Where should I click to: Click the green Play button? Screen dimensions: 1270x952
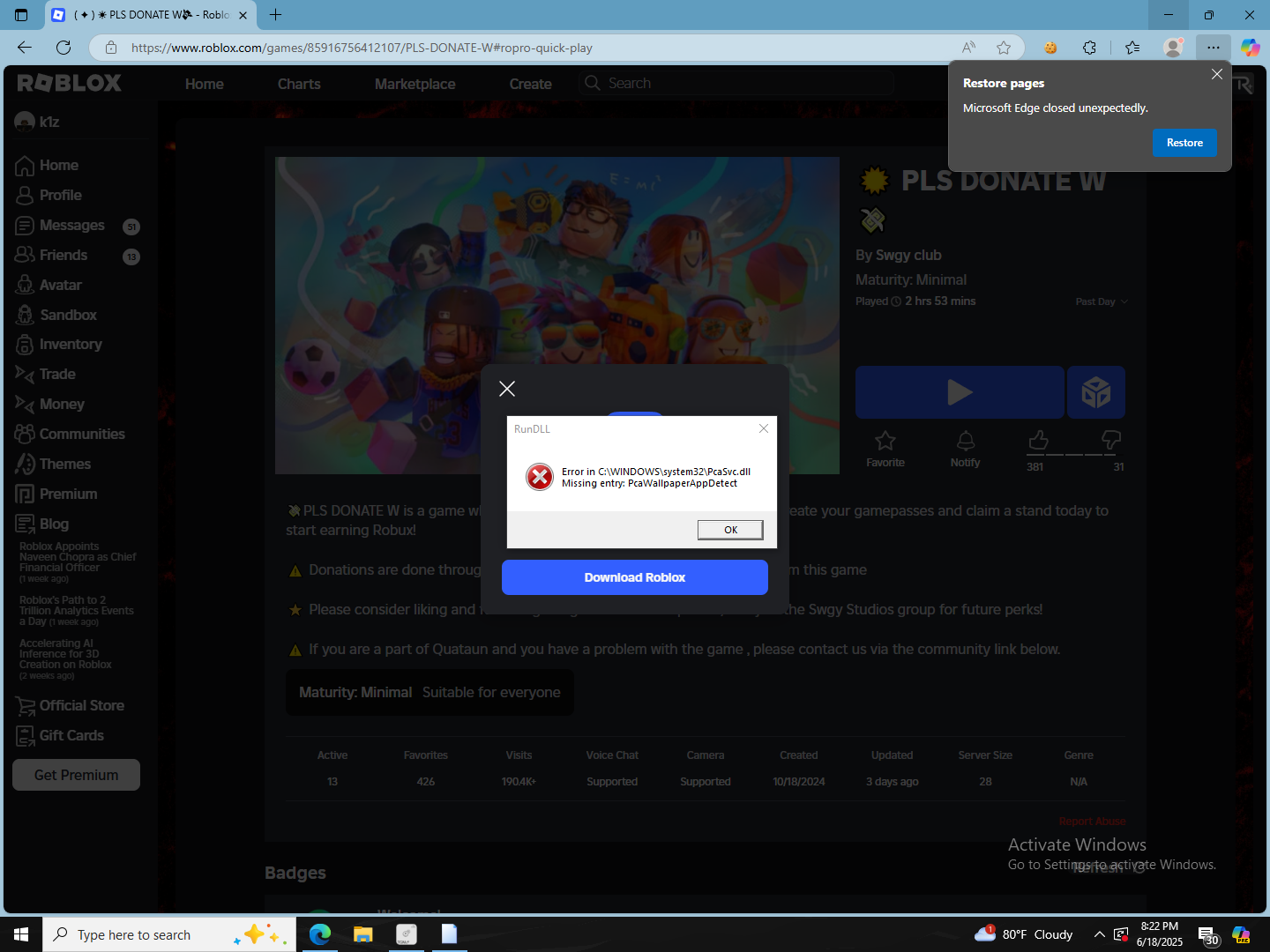coord(960,392)
